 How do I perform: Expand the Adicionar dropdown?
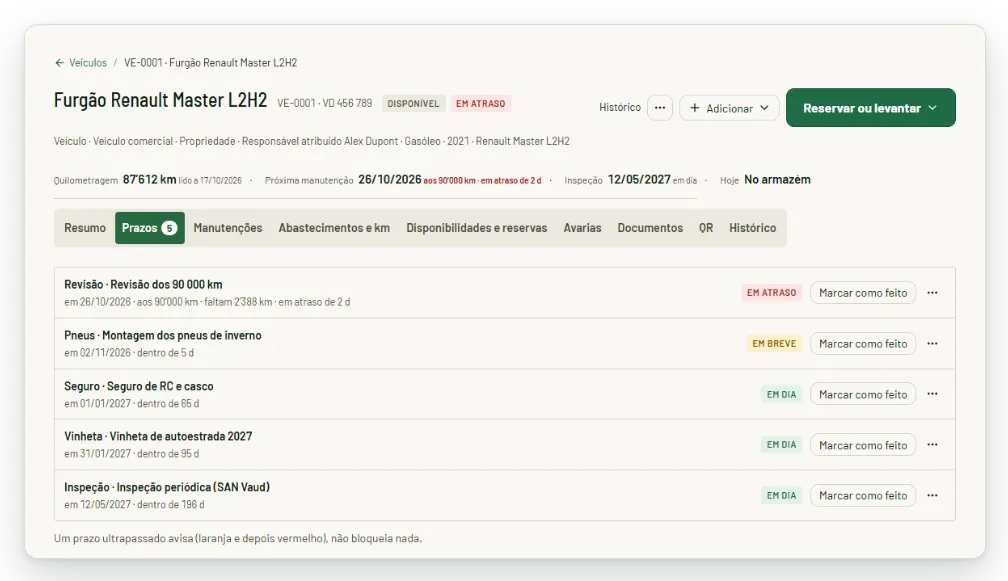[x=729, y=108]
